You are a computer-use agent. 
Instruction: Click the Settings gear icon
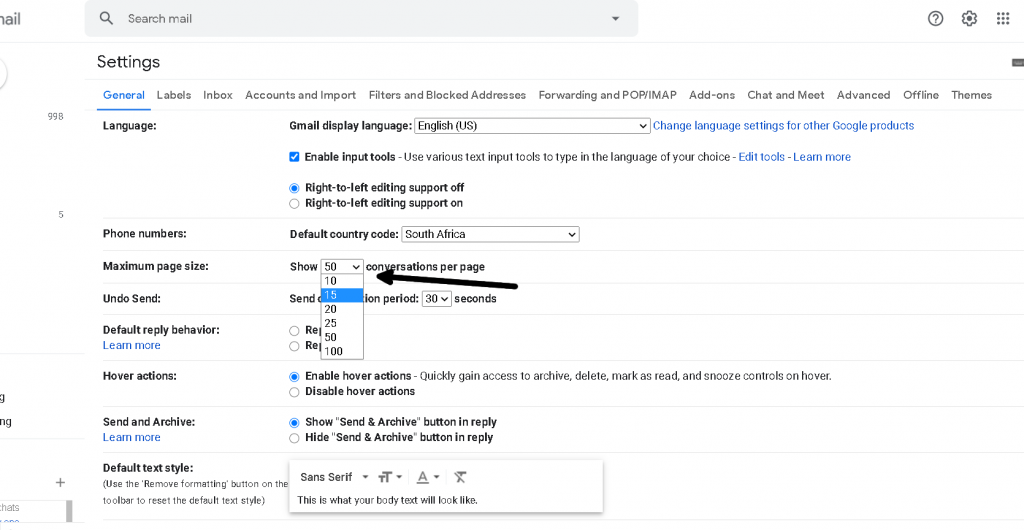pyautogui.click(x=969, y=19)
